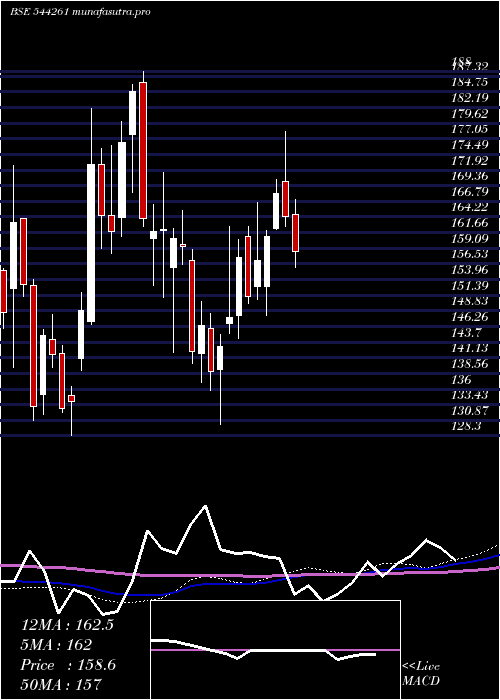Image resolution: width=500 pixels, height=700 pixels.
Task: Select the 171.92 price level label
Action: [471, 160]
